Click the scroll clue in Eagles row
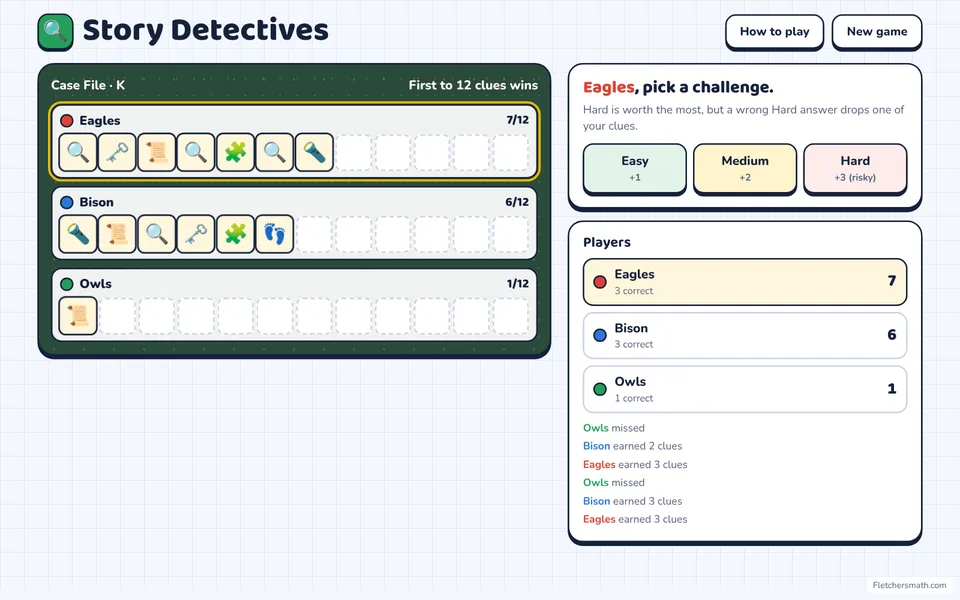This screenshot has height=600, width=960. (156, 152)
